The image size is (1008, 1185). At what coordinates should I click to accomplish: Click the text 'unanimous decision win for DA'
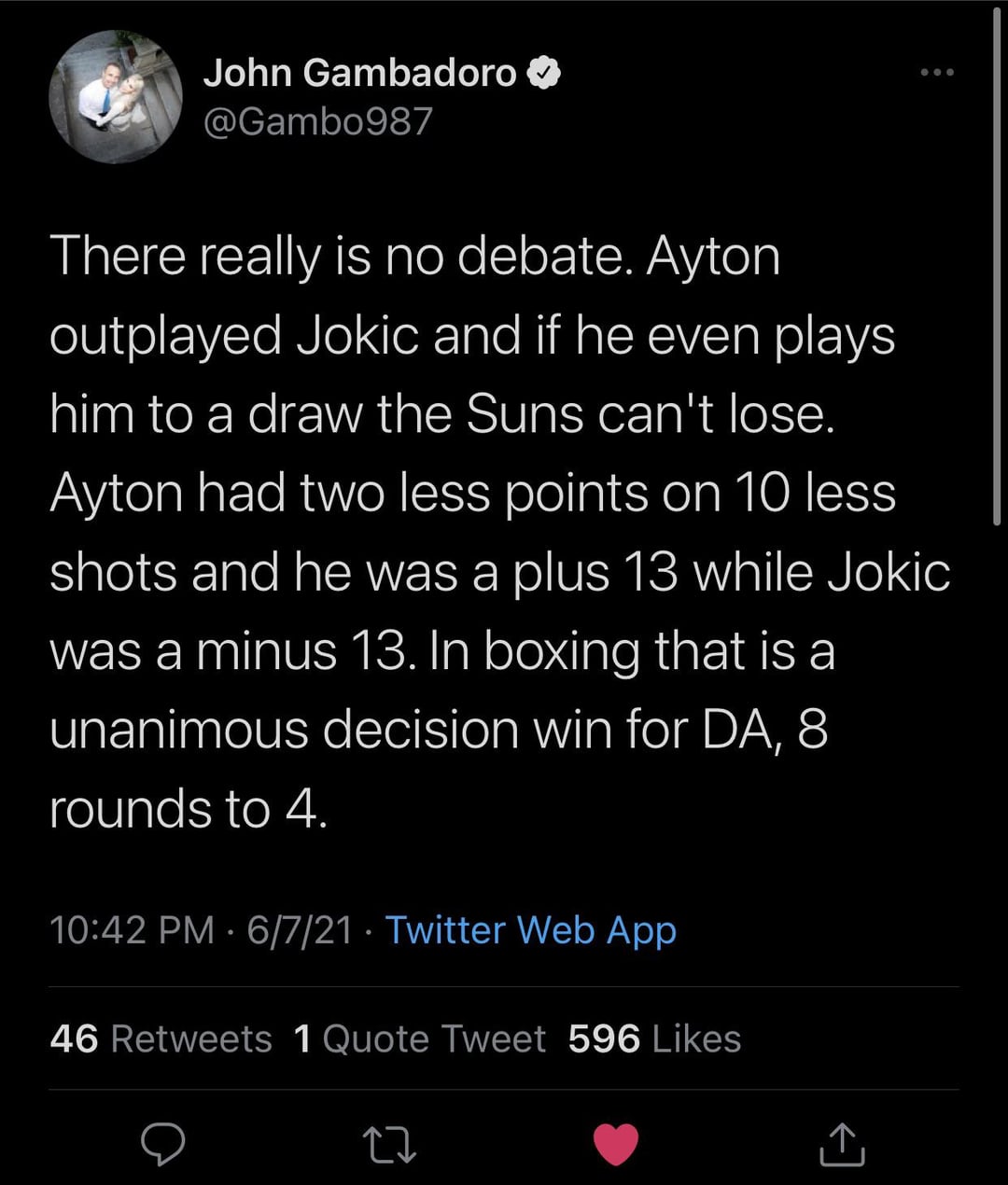[411, 729]
